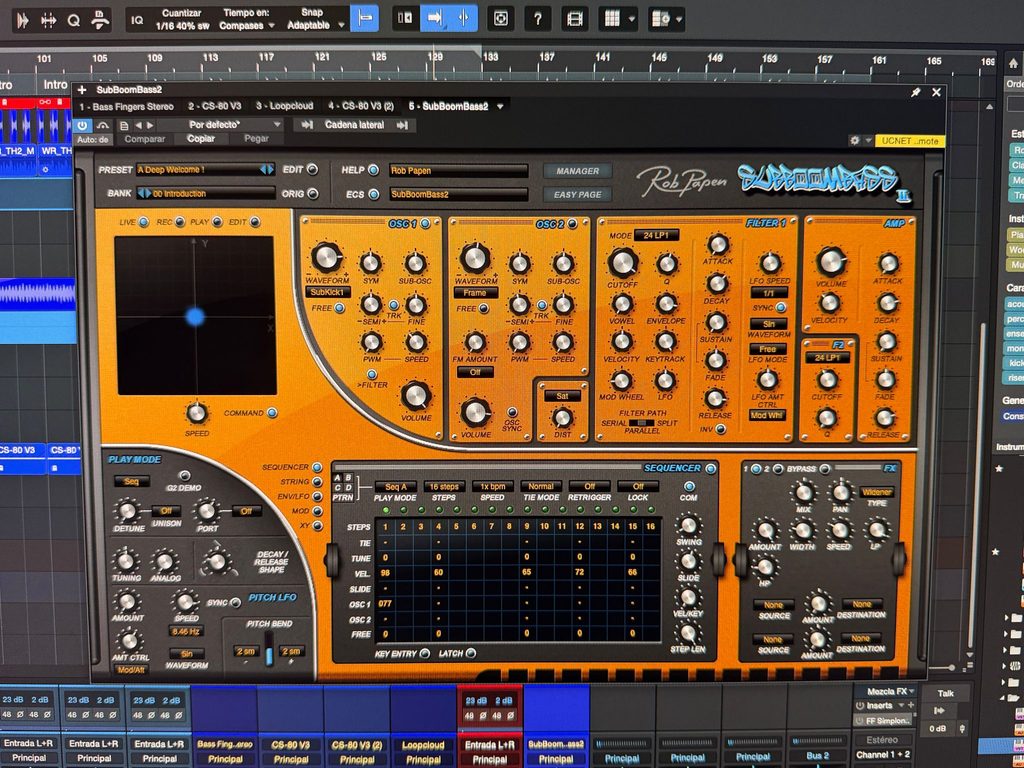Click the Pegar button
1024x768 pixels.
(256, 138)
